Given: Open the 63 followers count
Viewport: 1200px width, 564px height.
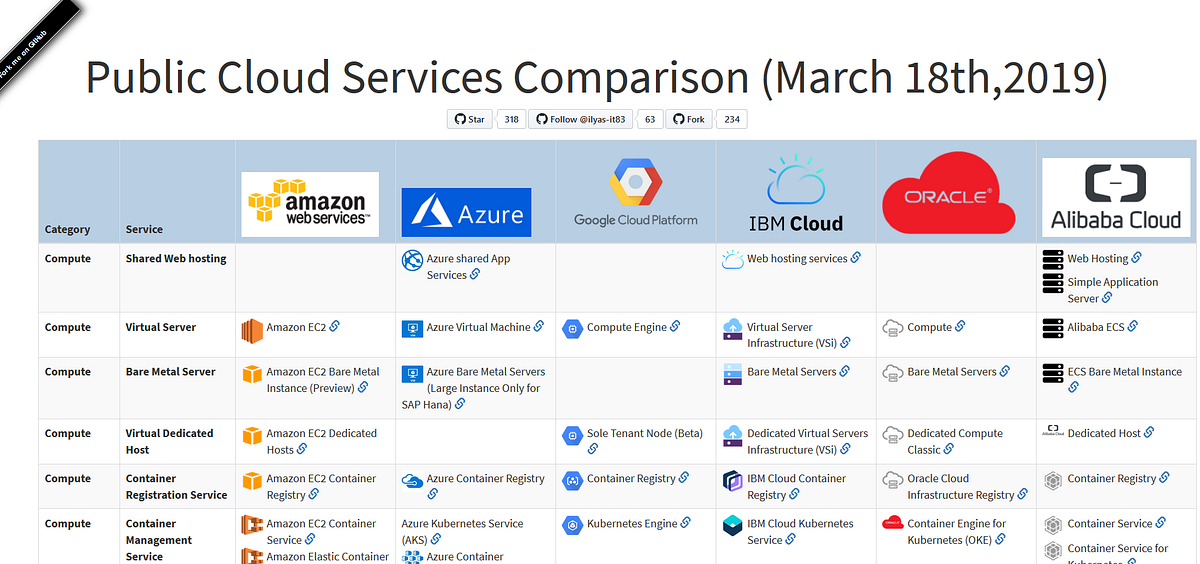Looking at the screenshot, I should 650,119.
